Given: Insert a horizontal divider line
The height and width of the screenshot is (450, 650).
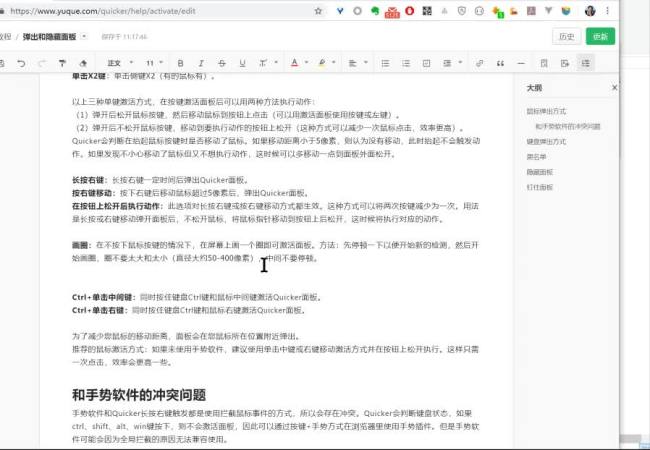Looking at the screenshot, I should [521, 63].
